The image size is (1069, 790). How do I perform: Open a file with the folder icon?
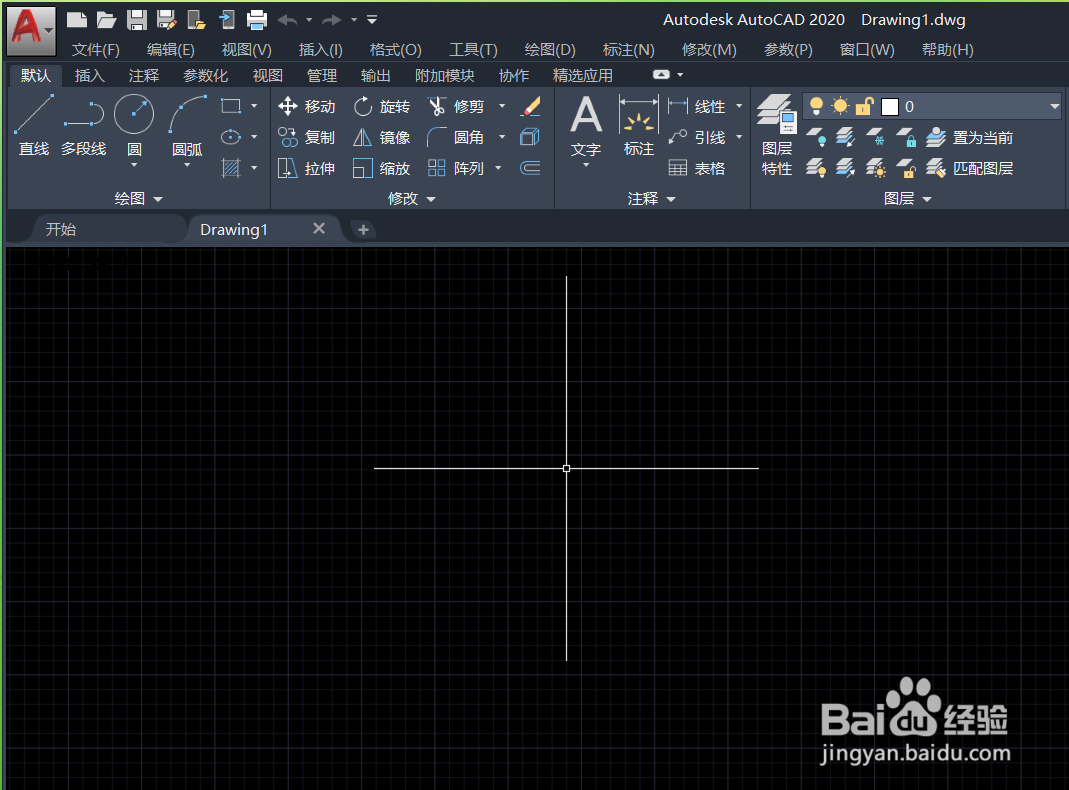[x=106, y=20]
